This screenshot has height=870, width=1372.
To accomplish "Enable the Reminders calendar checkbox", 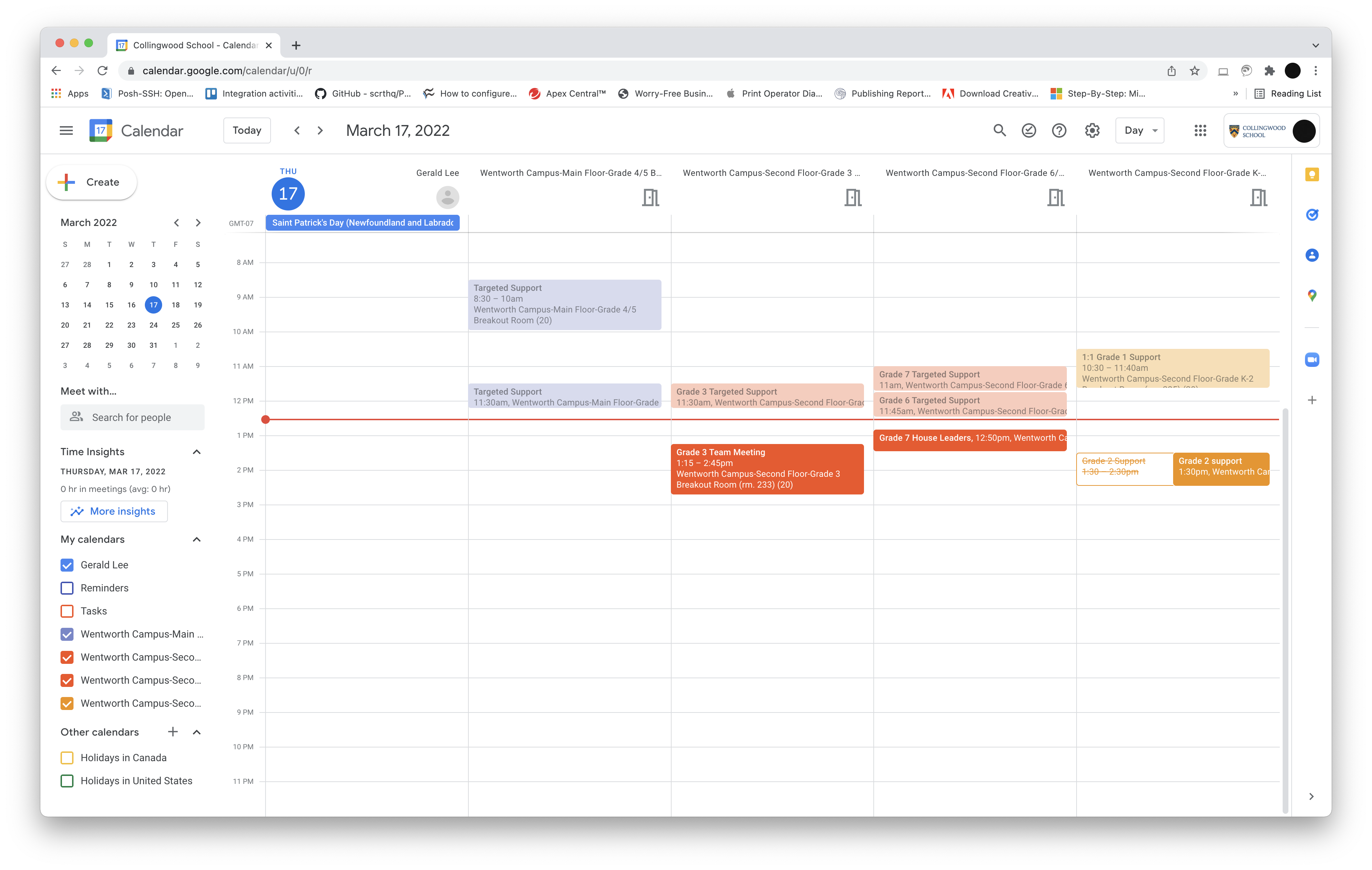I will point(67,588).
